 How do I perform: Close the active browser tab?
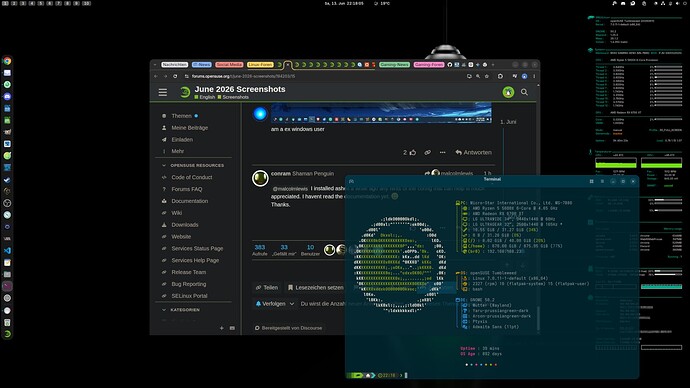(x=288, y=65)
